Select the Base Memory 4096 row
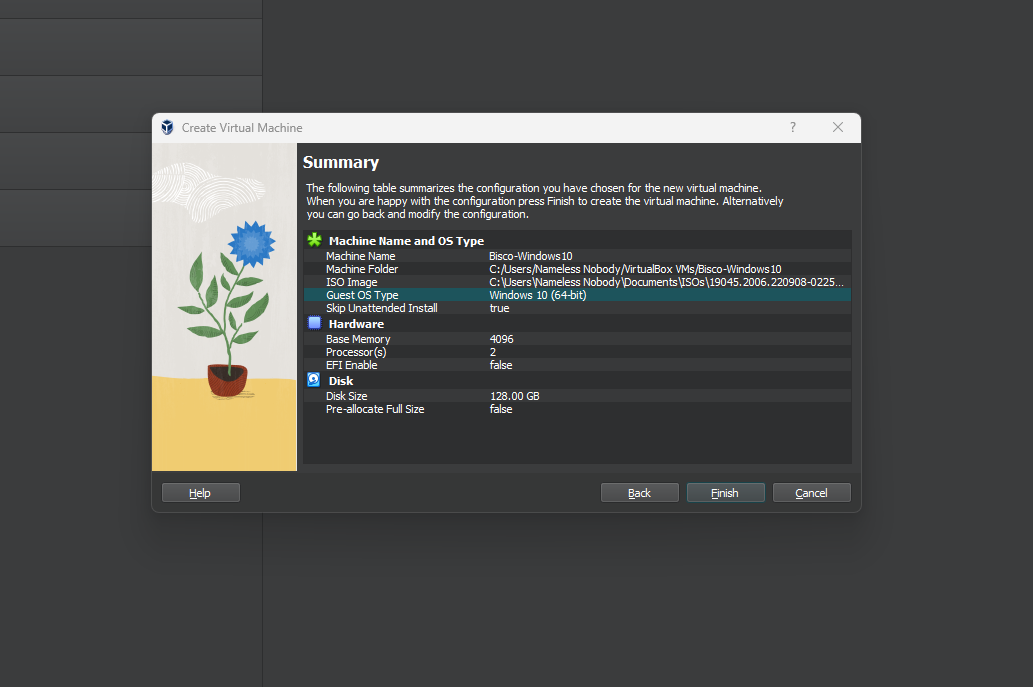1033x687 pixels. pos(576,339)
